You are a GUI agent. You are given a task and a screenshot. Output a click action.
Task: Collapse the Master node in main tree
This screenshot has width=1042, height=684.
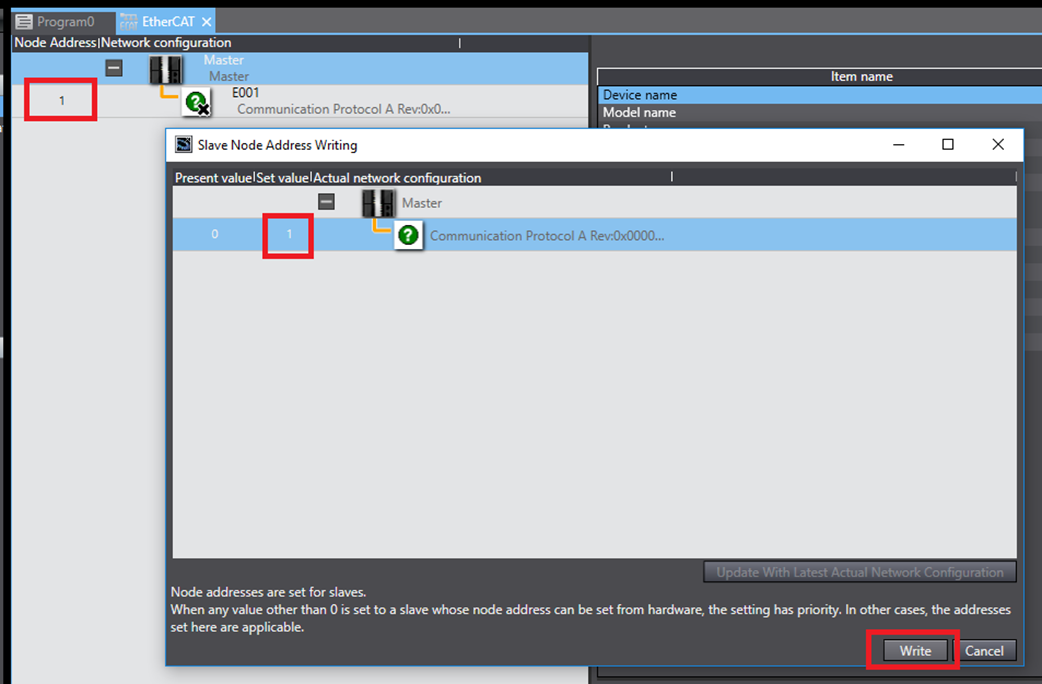click(115, 68)
